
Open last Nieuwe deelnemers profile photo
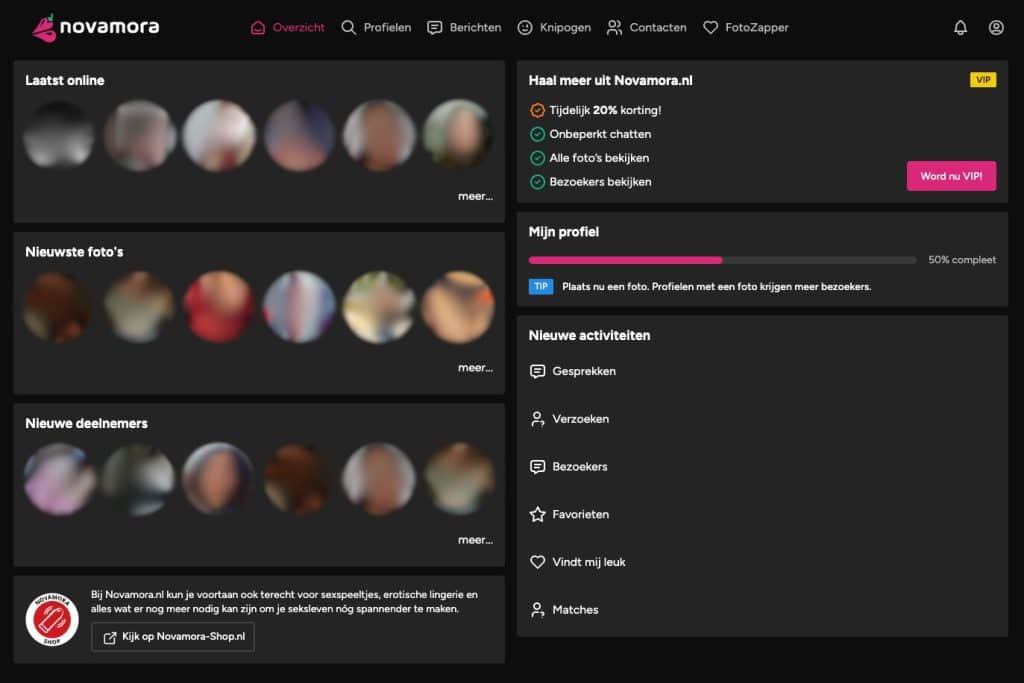[x=458, y=479]
